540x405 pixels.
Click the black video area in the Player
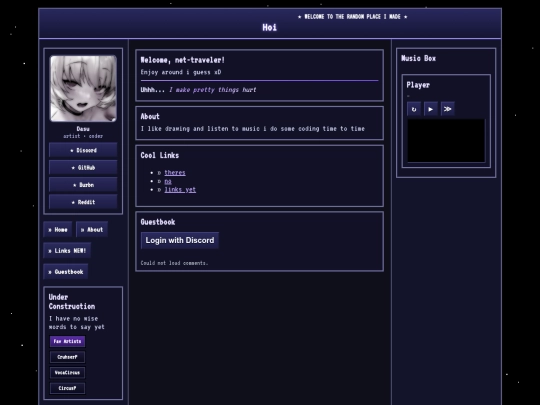(446, 141)
